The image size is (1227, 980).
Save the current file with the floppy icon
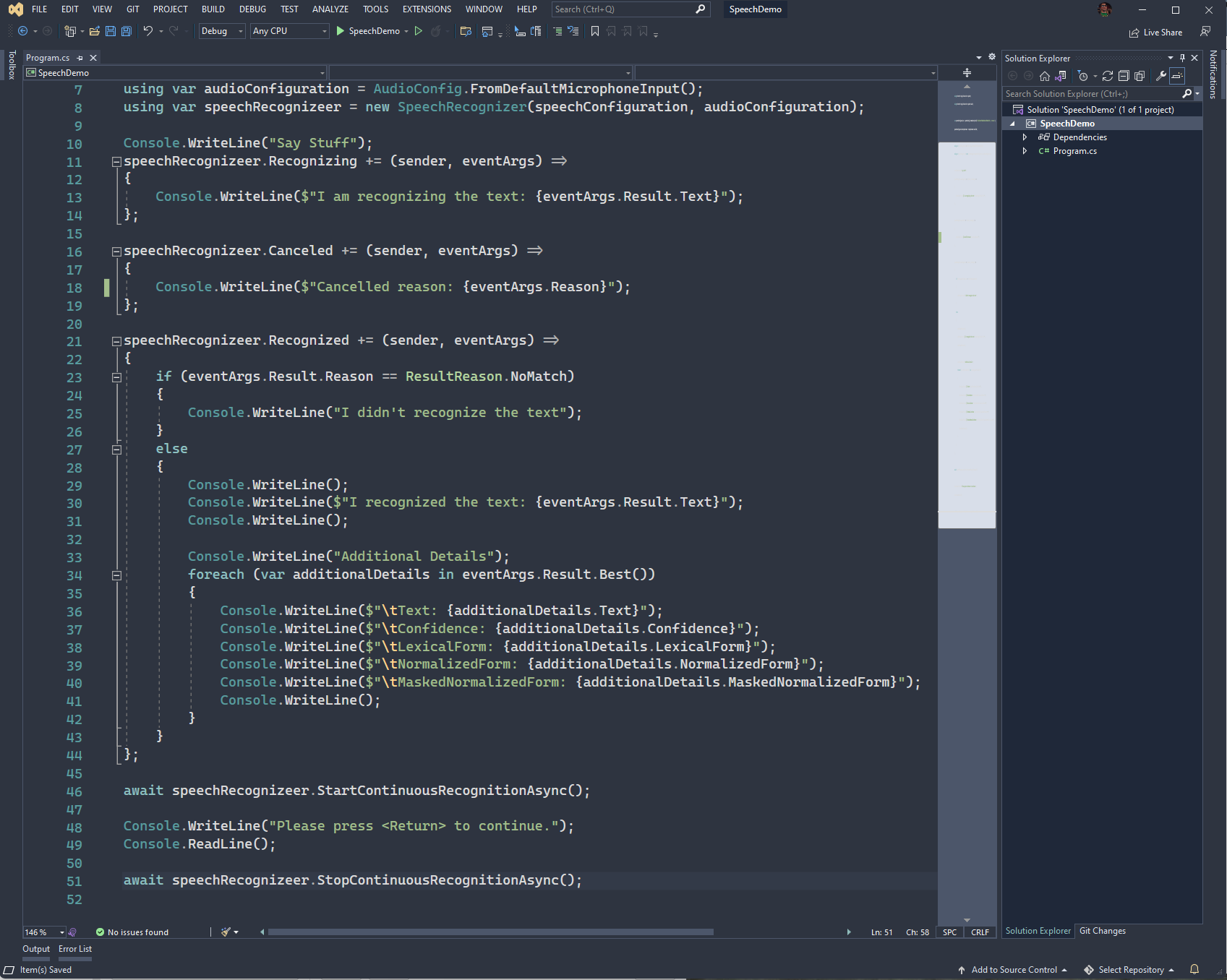point(111,31)
